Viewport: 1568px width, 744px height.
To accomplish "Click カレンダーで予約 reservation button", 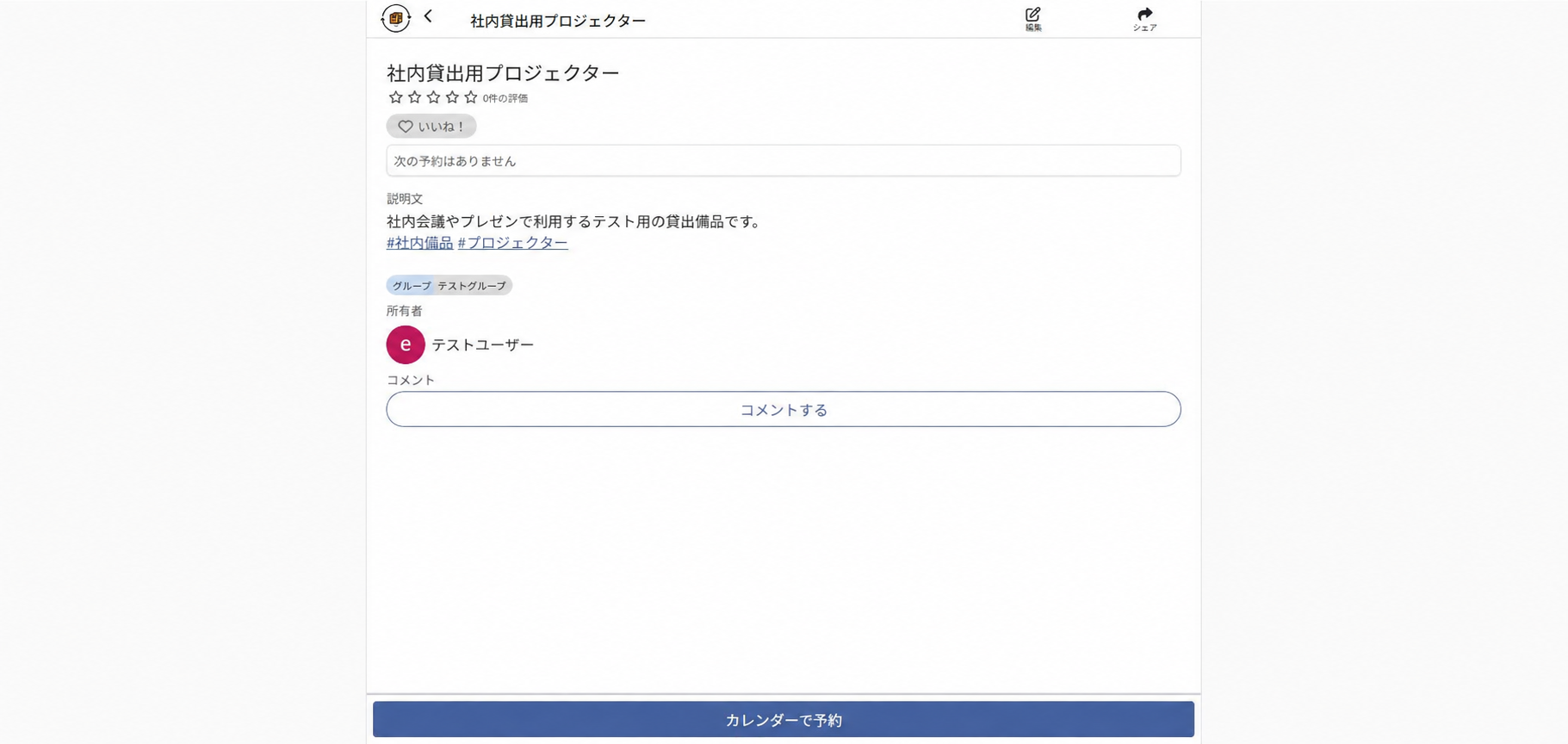I will click(x=784, y=719).
